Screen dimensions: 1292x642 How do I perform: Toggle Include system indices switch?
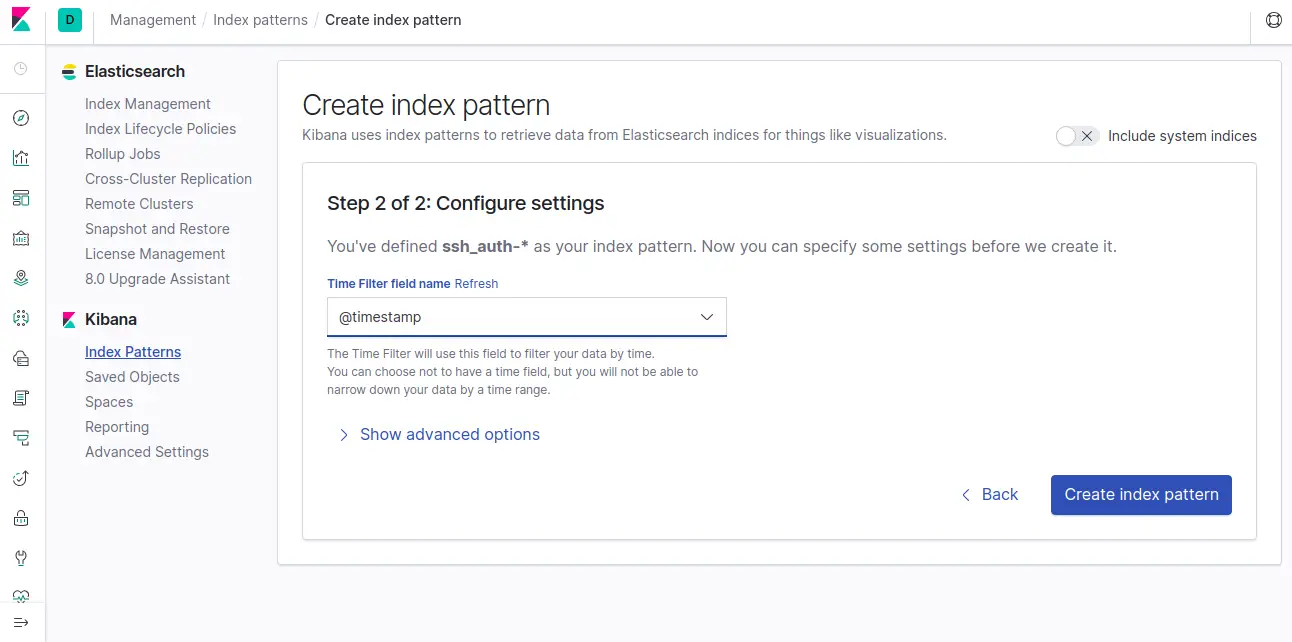(x=1077, y=136)
